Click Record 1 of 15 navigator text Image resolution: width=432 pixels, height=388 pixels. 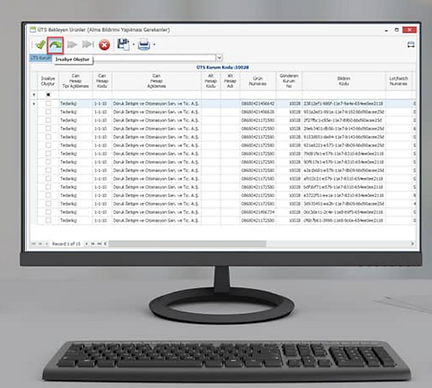pos(66,244)
